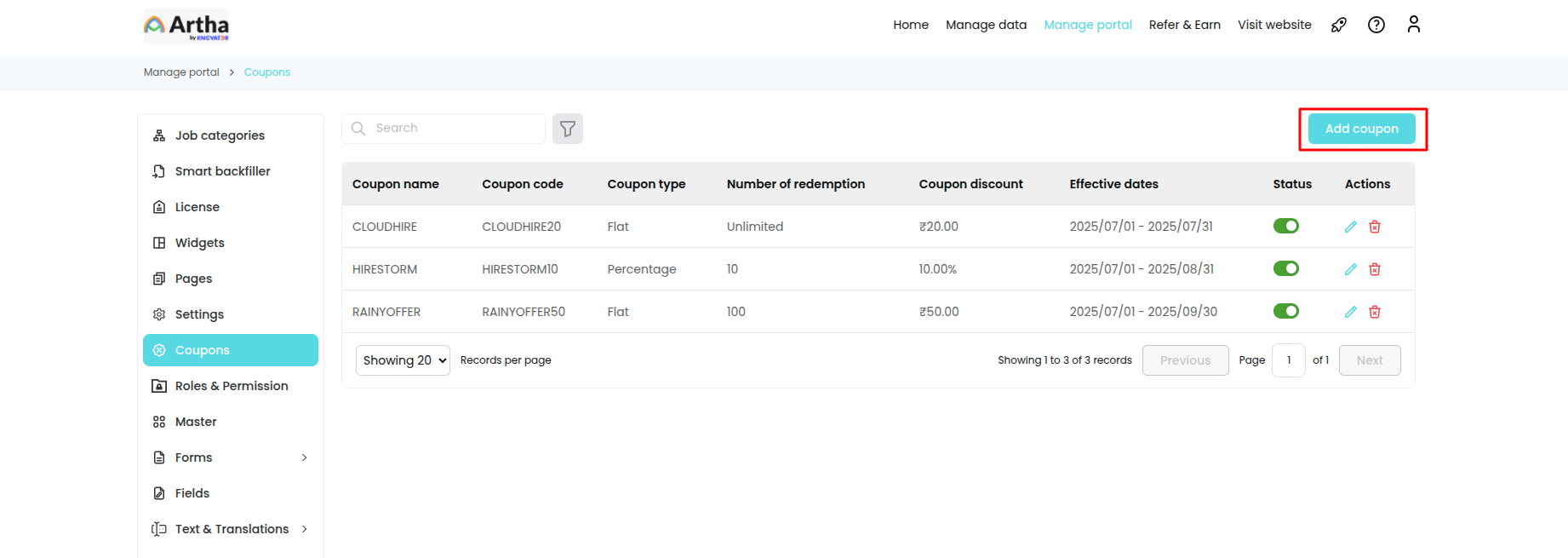The width and height of the screenshot is (1568, 558).
Task: Toggle the RAINYOFFER coupon status
Action: point(1285,311)
